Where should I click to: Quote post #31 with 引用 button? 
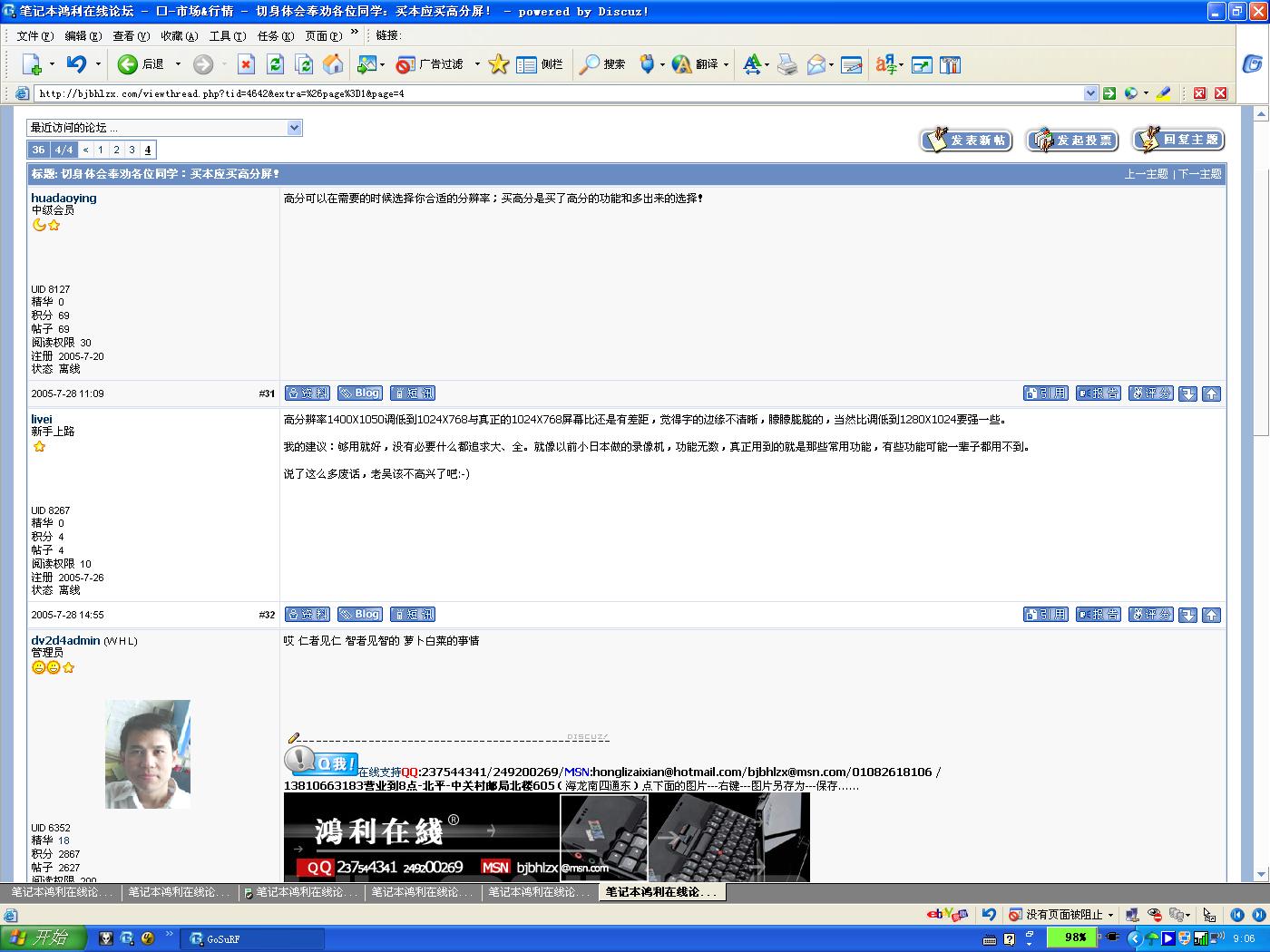coord(1046,393)
